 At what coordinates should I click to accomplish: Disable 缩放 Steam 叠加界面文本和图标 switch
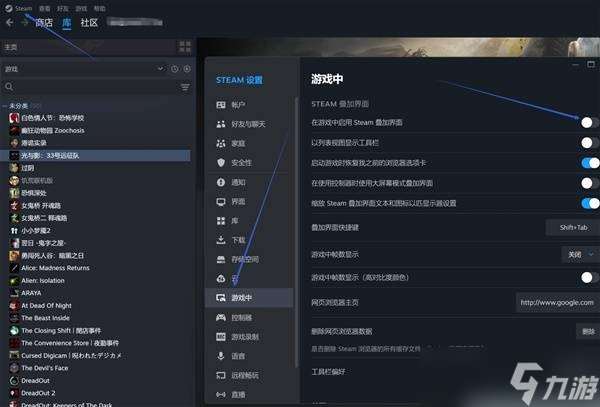click(590, 203)
